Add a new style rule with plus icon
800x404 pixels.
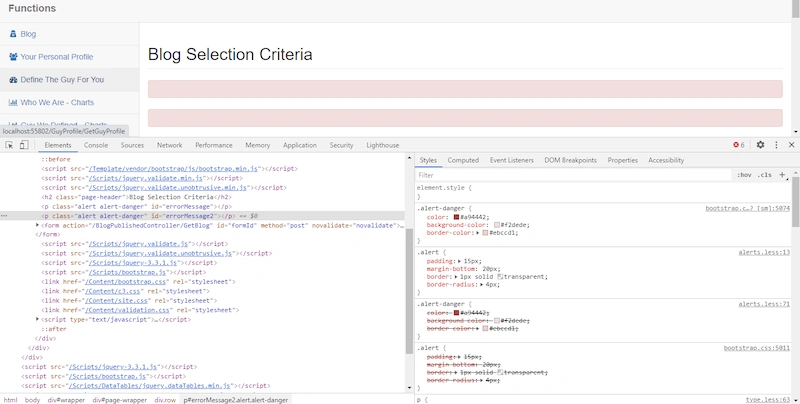point(782,175)
